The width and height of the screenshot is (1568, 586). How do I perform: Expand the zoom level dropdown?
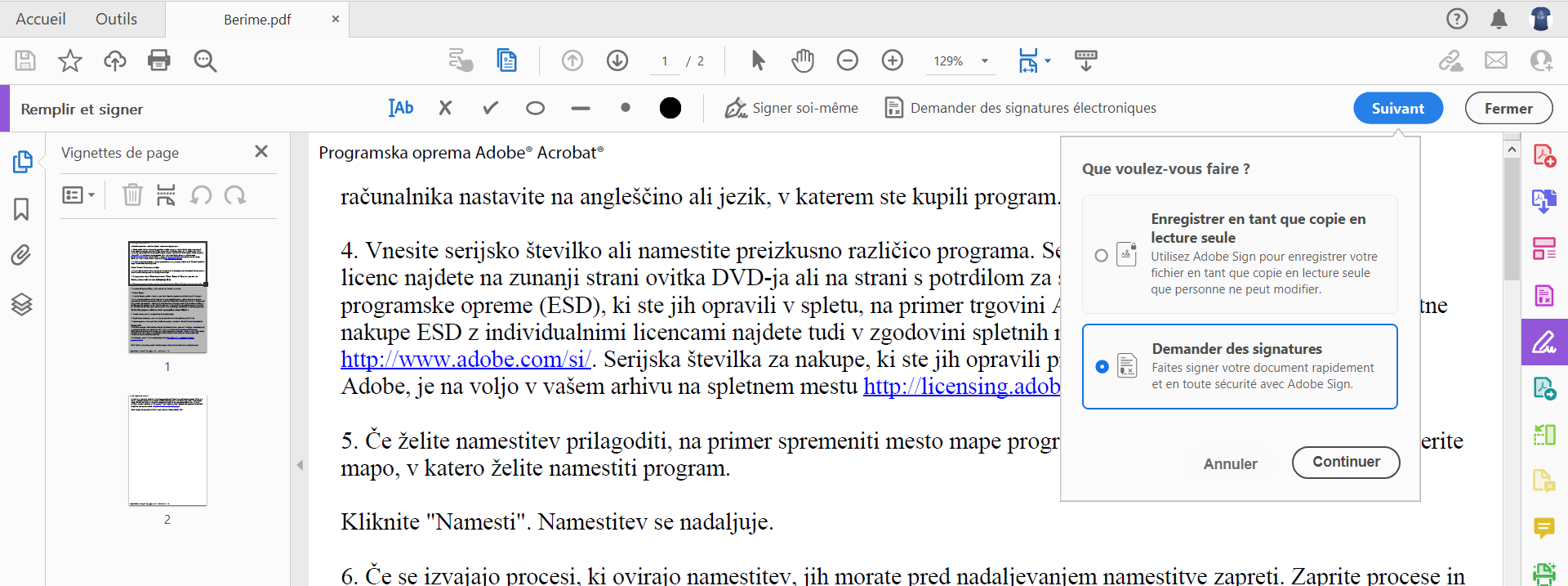985,61
